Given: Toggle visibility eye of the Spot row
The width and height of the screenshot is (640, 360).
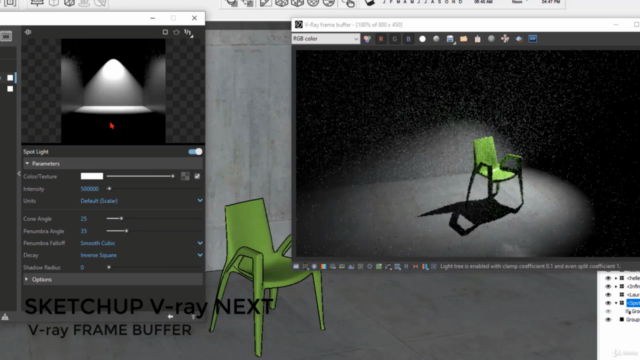Looking at the screenshot, I should [x=608, y=303].
